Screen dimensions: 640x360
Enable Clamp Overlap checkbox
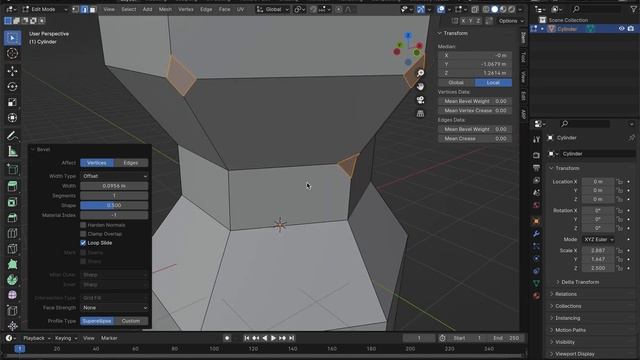tap(83, 234)
